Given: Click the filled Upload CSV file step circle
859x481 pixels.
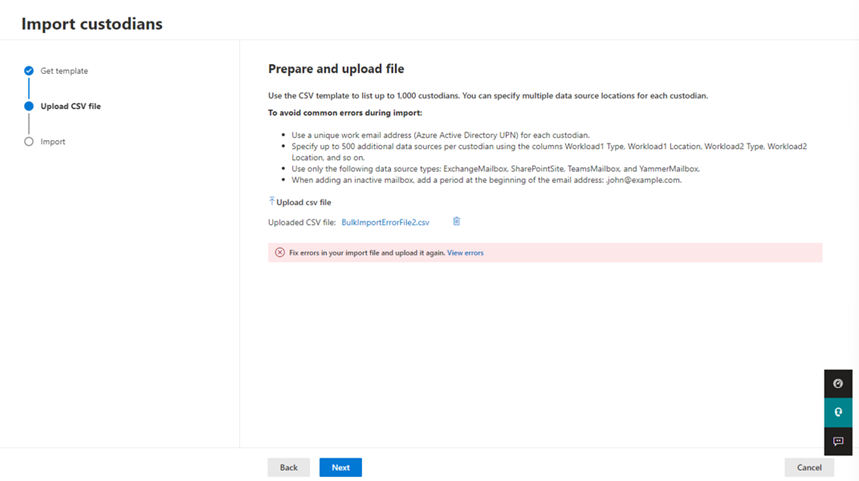Looking at the screenshot, I should point(29,106).
